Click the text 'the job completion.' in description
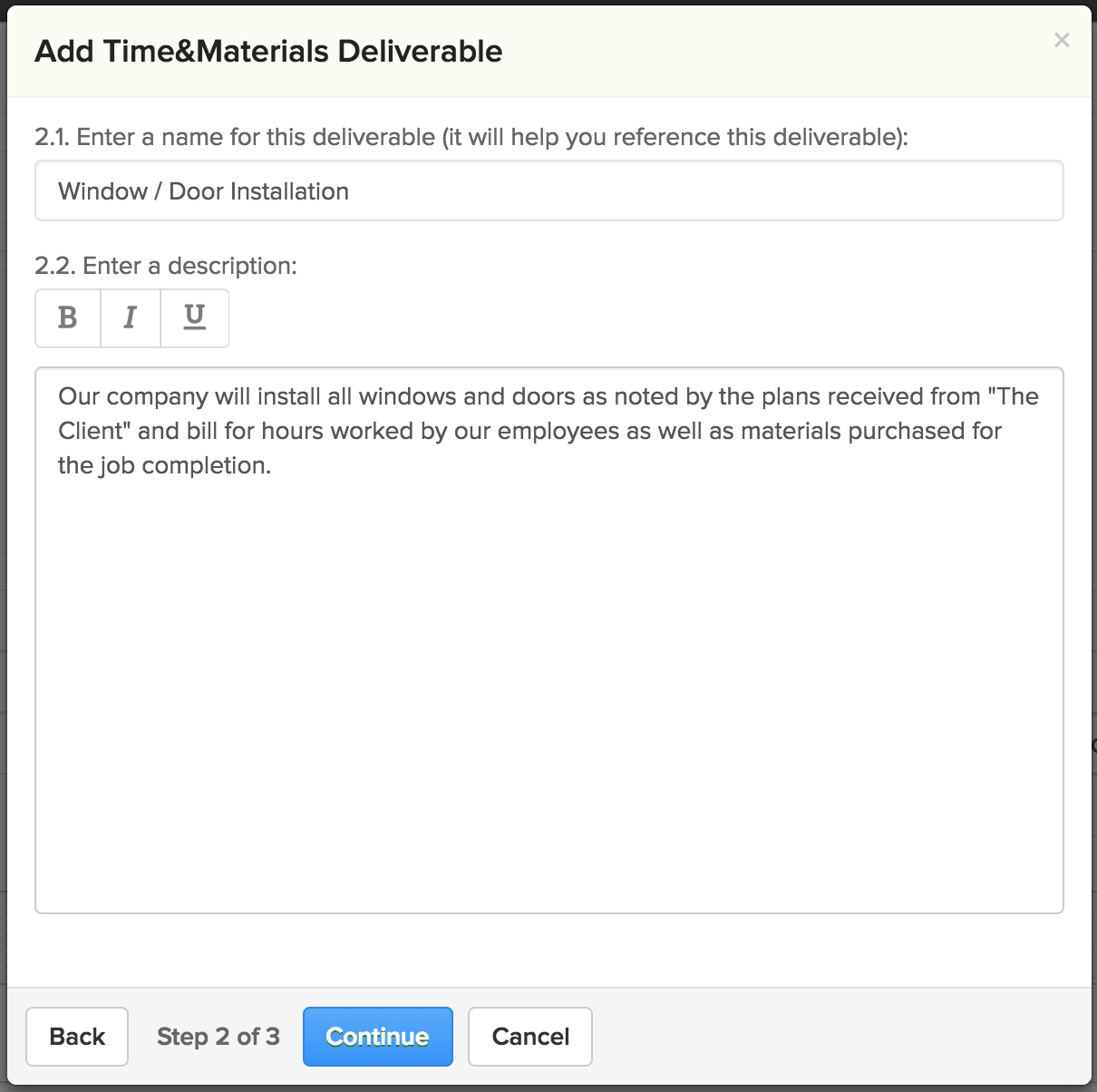 [x=165, y=465]
